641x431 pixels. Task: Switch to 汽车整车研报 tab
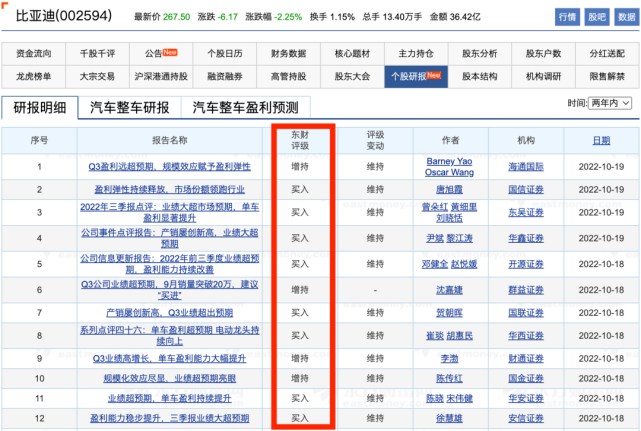click(x=130, y=108)
